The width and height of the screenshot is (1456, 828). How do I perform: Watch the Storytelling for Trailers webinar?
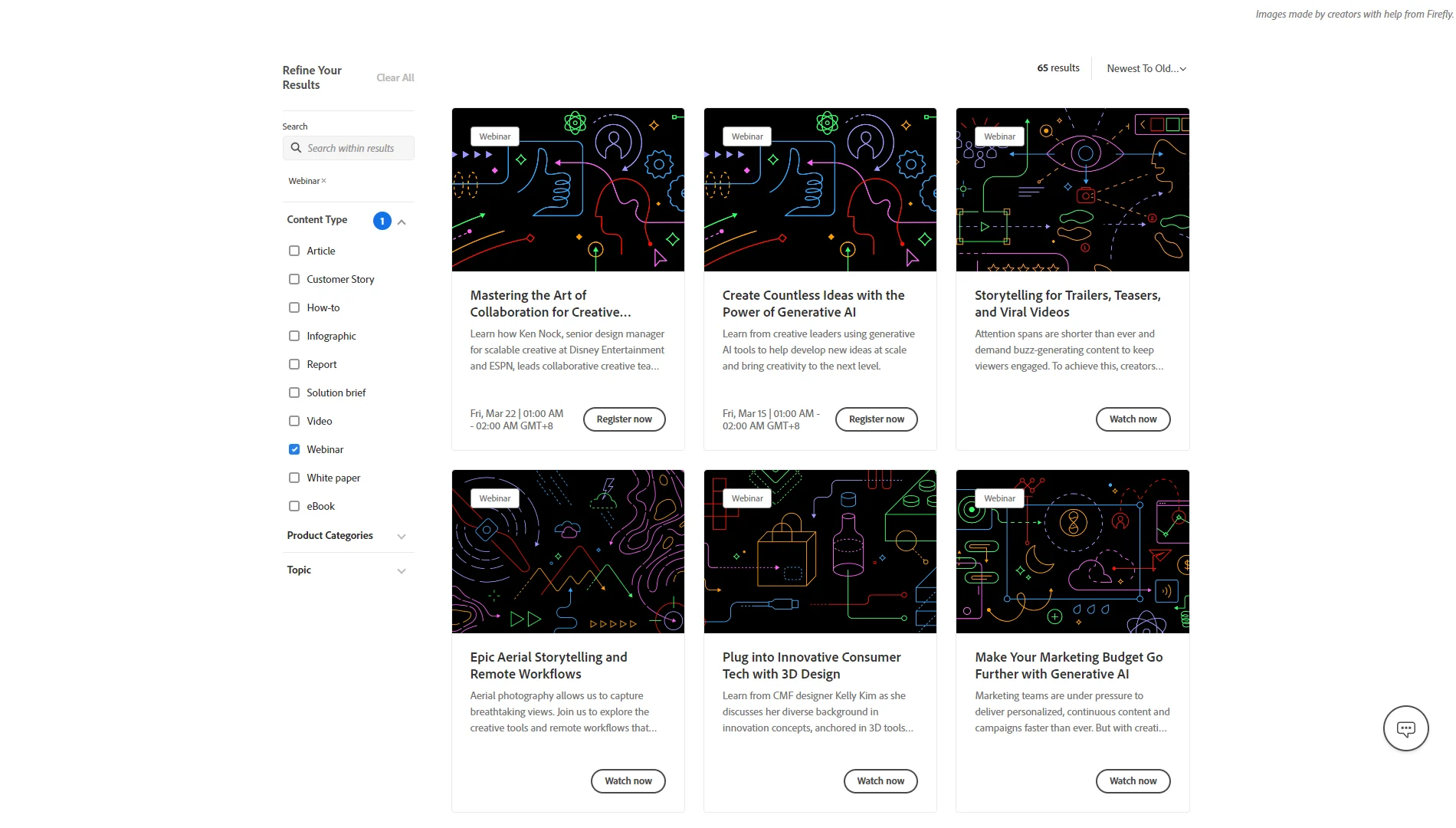click(1132, 419)
